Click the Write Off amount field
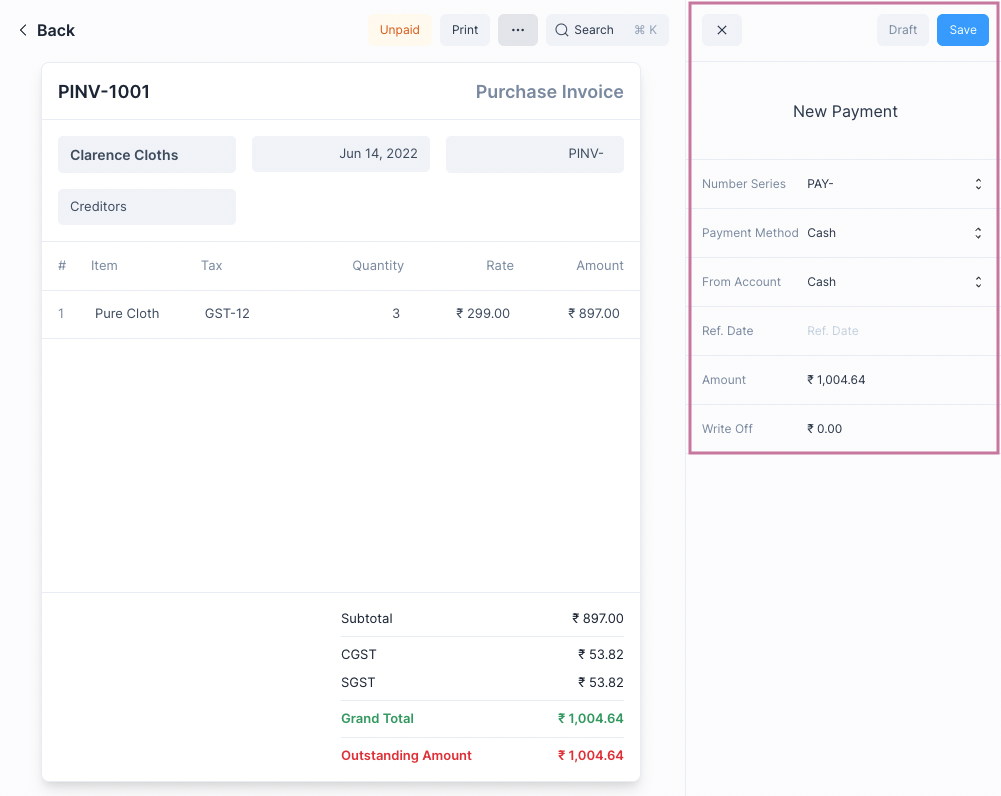1001x796 pixels. (x=890, y=429)
